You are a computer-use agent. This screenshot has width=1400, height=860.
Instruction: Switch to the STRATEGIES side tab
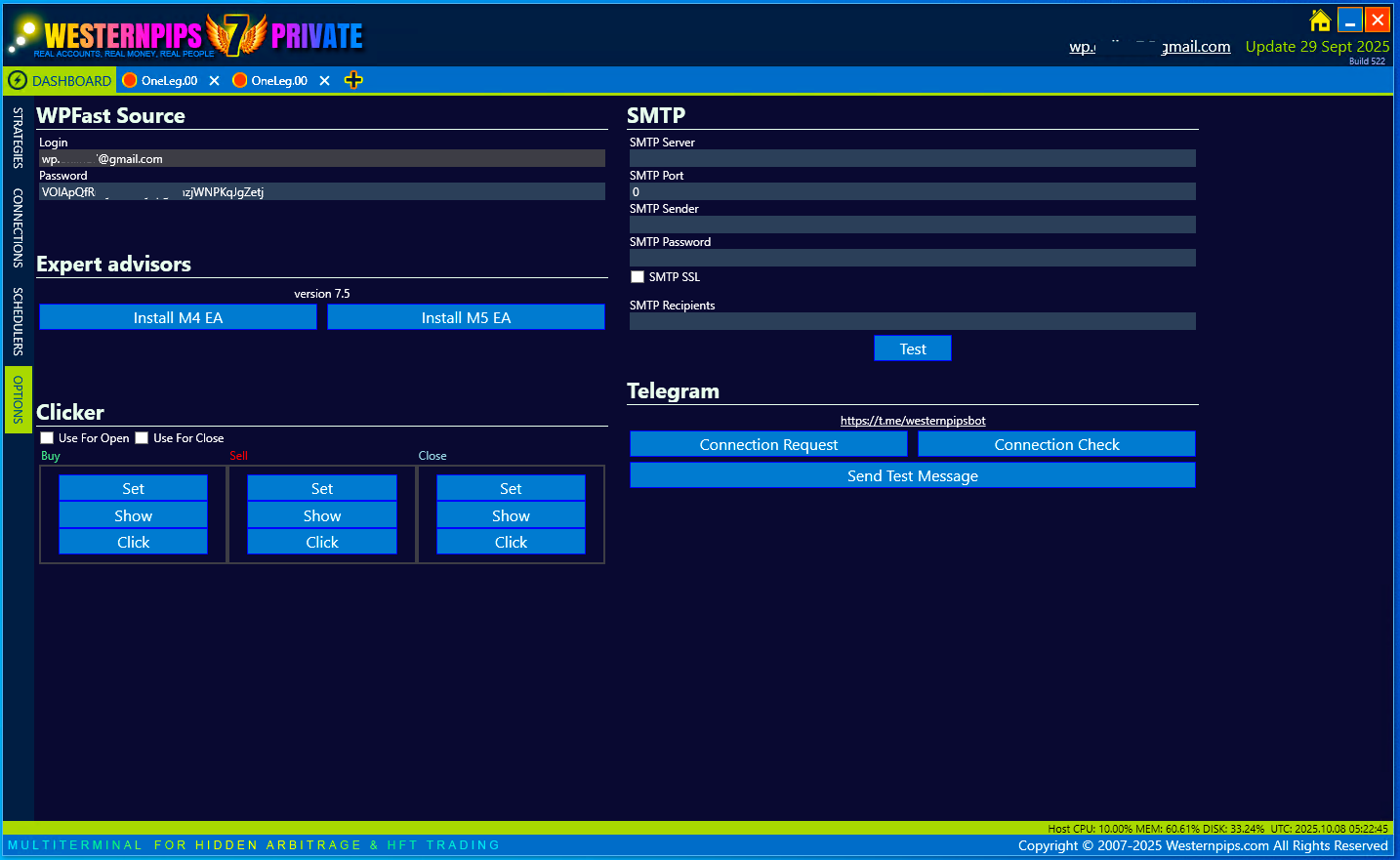tap(18, 138)
